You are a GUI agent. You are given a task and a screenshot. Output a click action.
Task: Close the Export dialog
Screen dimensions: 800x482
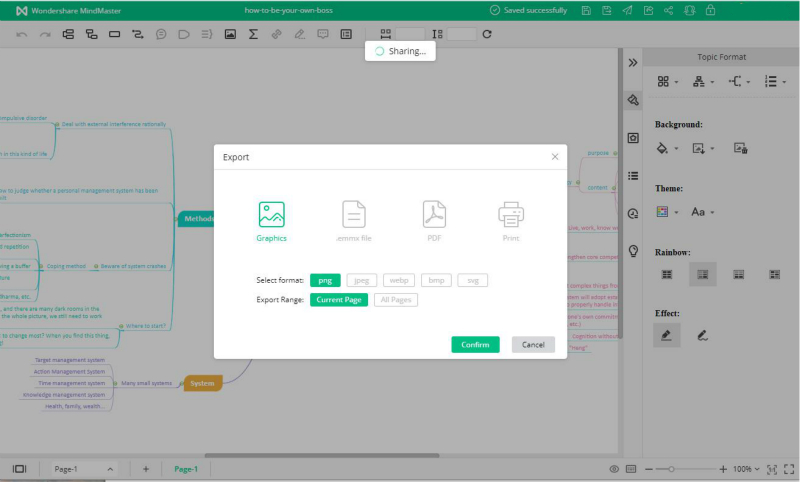click(x=555, y=157)
